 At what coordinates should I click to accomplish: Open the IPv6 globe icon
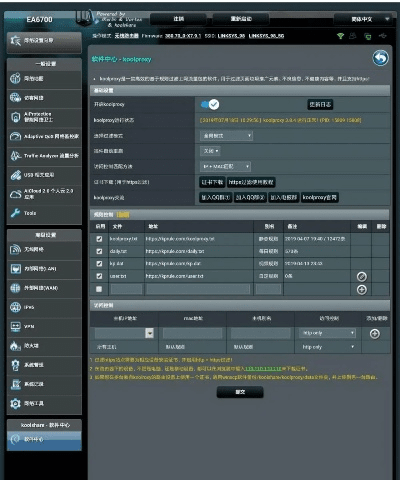(16, 307)
